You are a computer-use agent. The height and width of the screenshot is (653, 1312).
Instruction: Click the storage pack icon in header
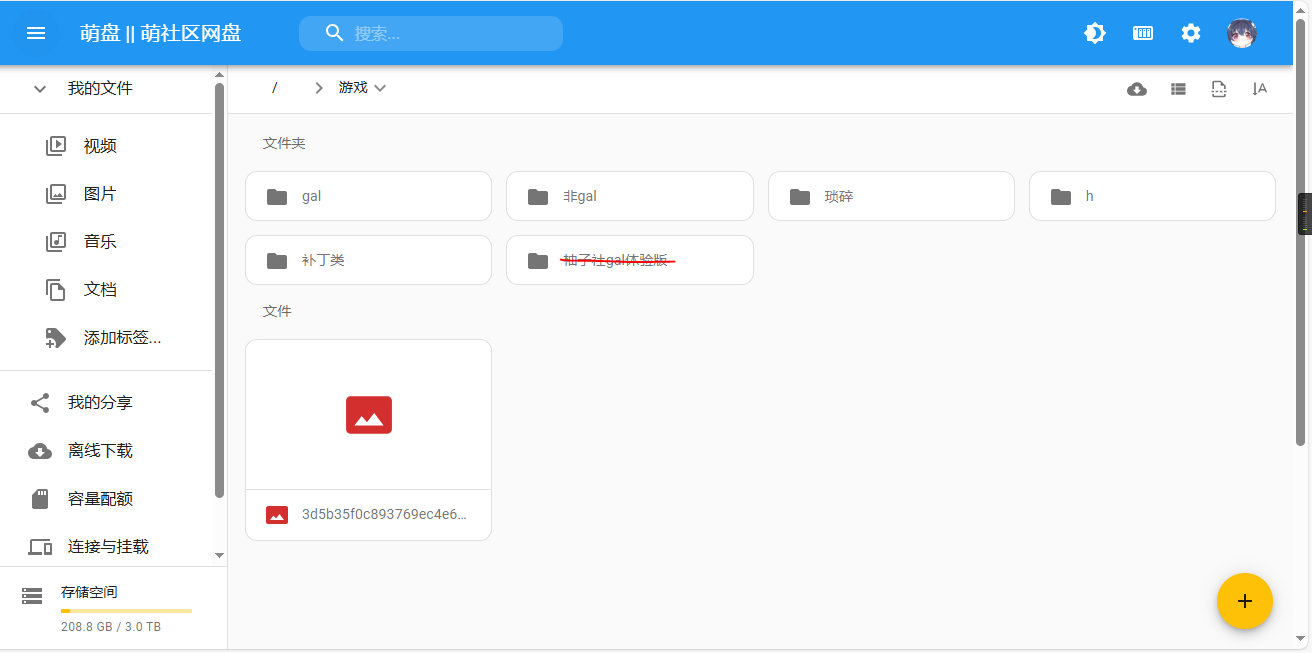1143,33
